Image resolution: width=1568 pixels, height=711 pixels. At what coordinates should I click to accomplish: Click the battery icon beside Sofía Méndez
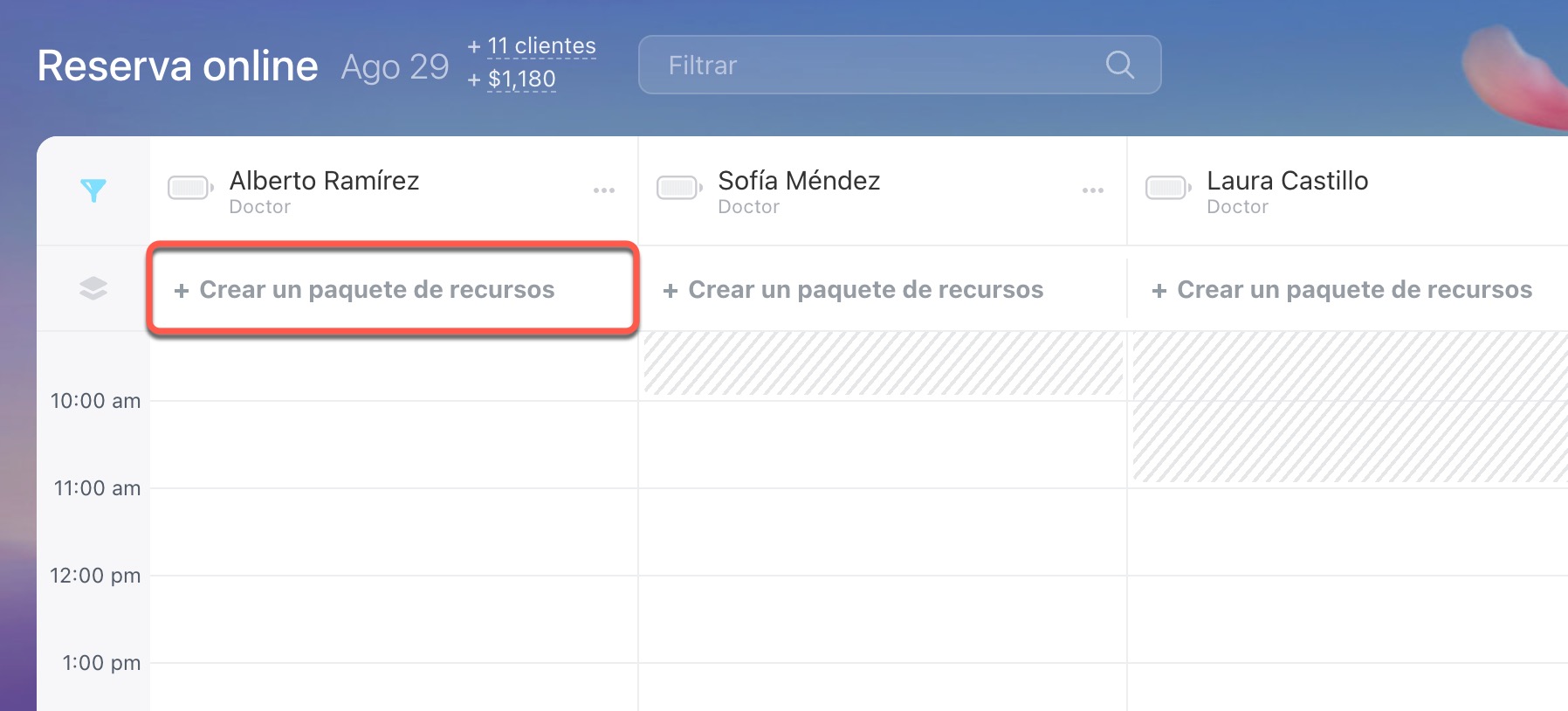pos(678,188)
